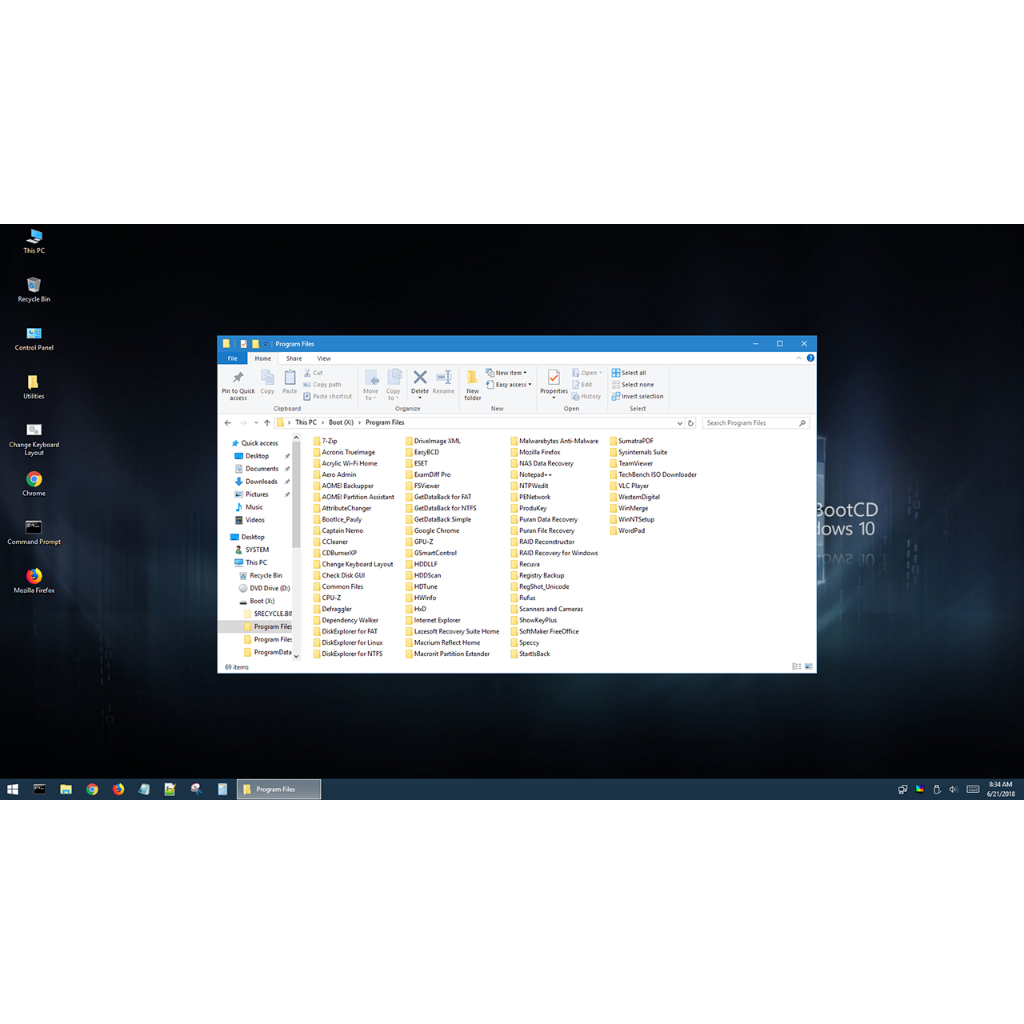Click Invert selection in ribbon
The height and width of the screenshot is (1024, 1024).
[x=637, y=396]
